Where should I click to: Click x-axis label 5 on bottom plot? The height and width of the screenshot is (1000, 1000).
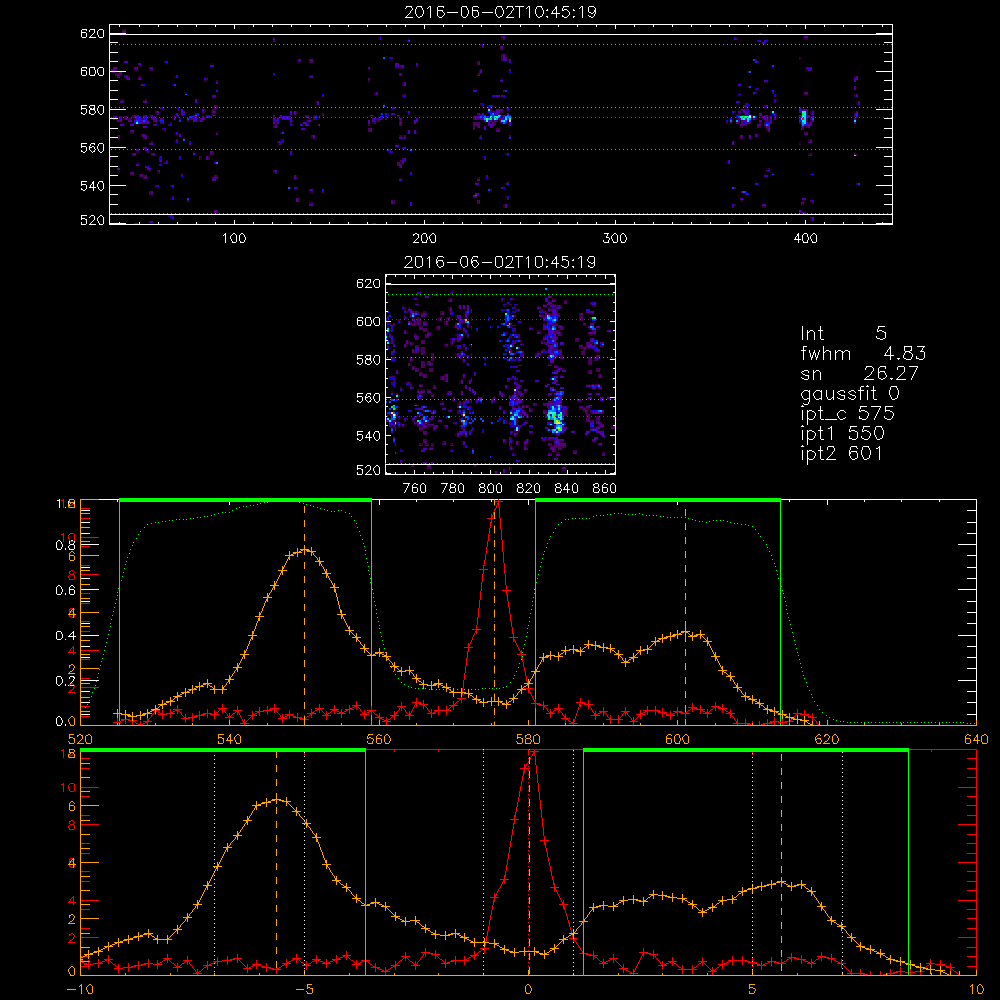(x=752, y=990)
